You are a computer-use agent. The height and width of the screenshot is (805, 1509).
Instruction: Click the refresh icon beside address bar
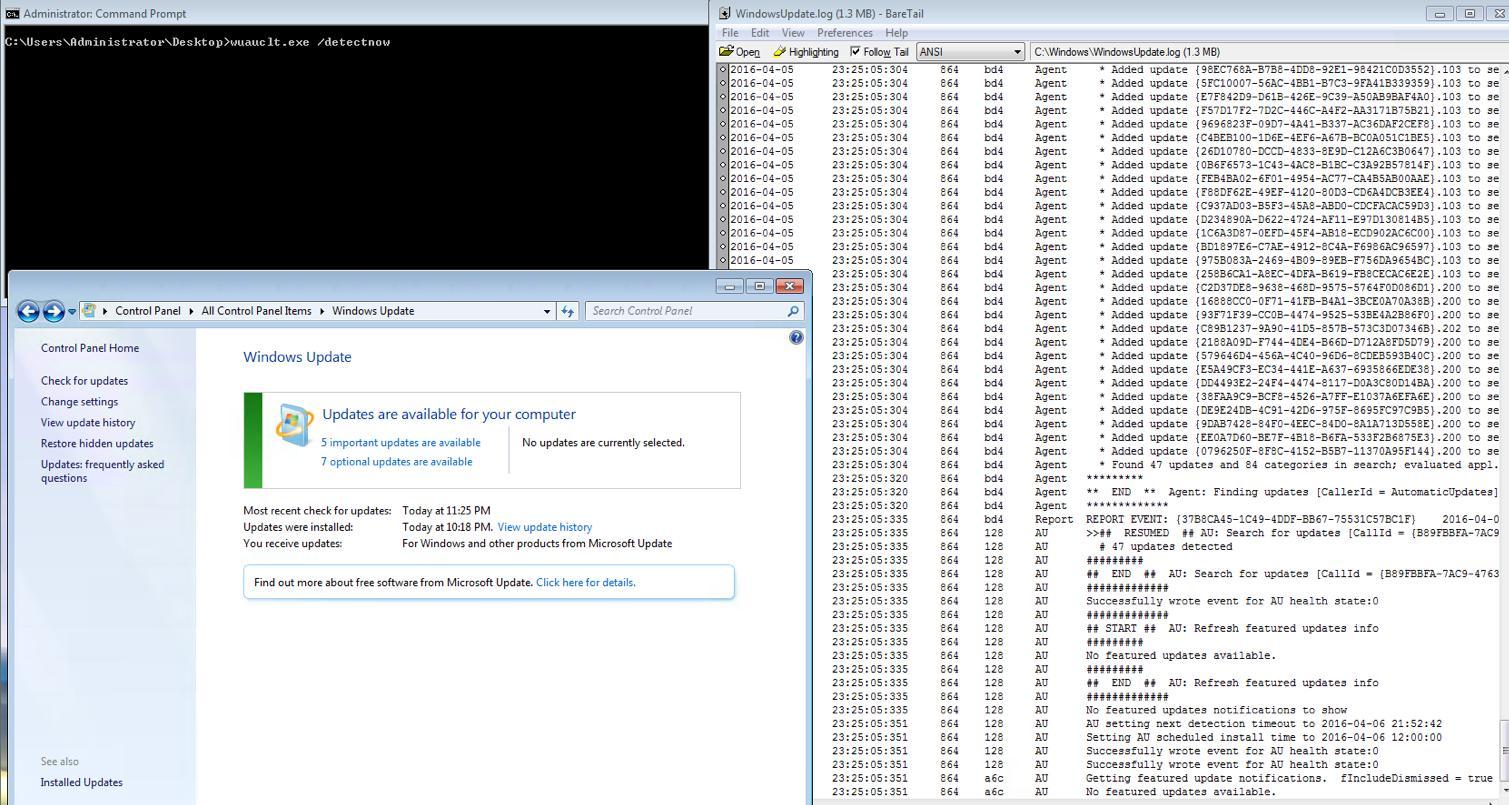point(568,311)
